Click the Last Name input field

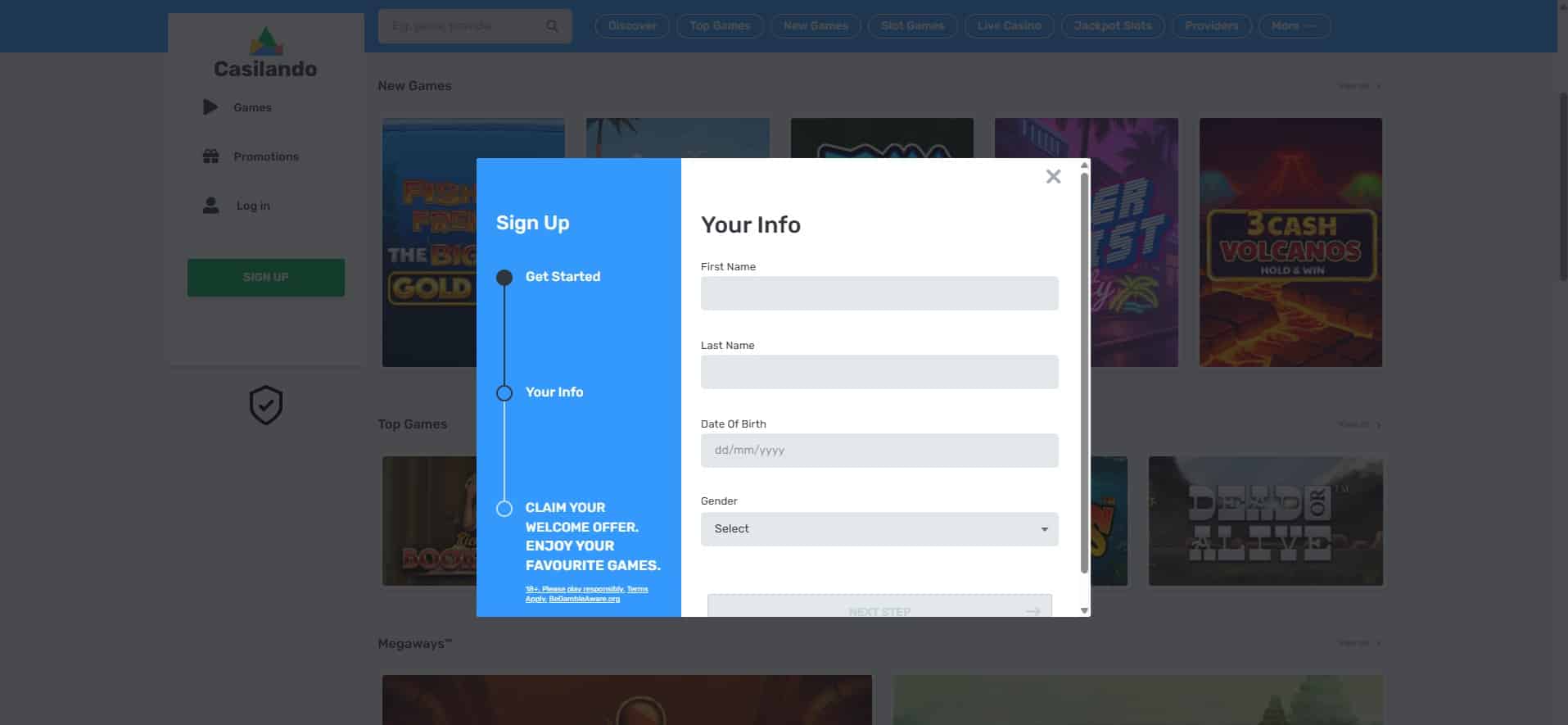point(879,372)
